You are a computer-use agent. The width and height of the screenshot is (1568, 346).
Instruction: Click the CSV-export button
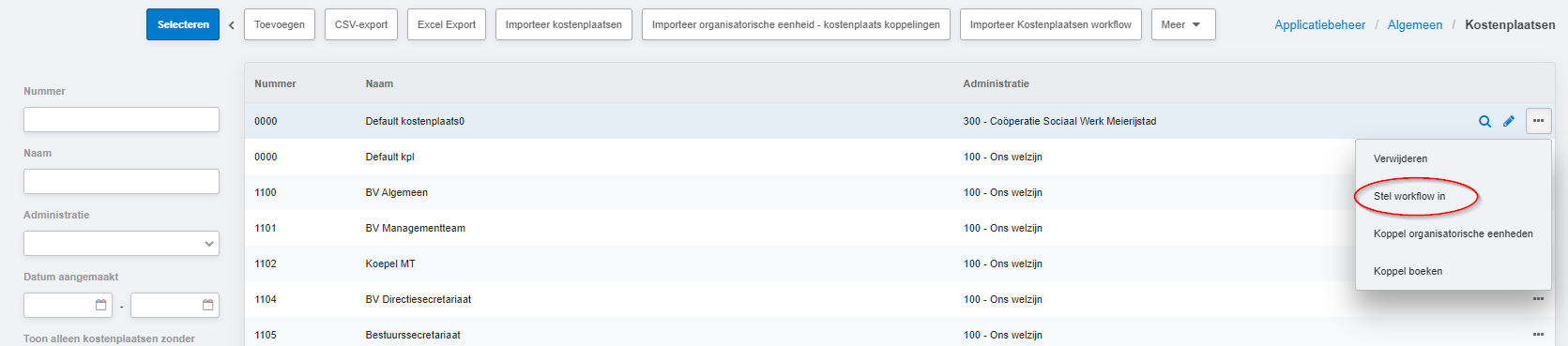pyautogui.click(x=361, y=24)
